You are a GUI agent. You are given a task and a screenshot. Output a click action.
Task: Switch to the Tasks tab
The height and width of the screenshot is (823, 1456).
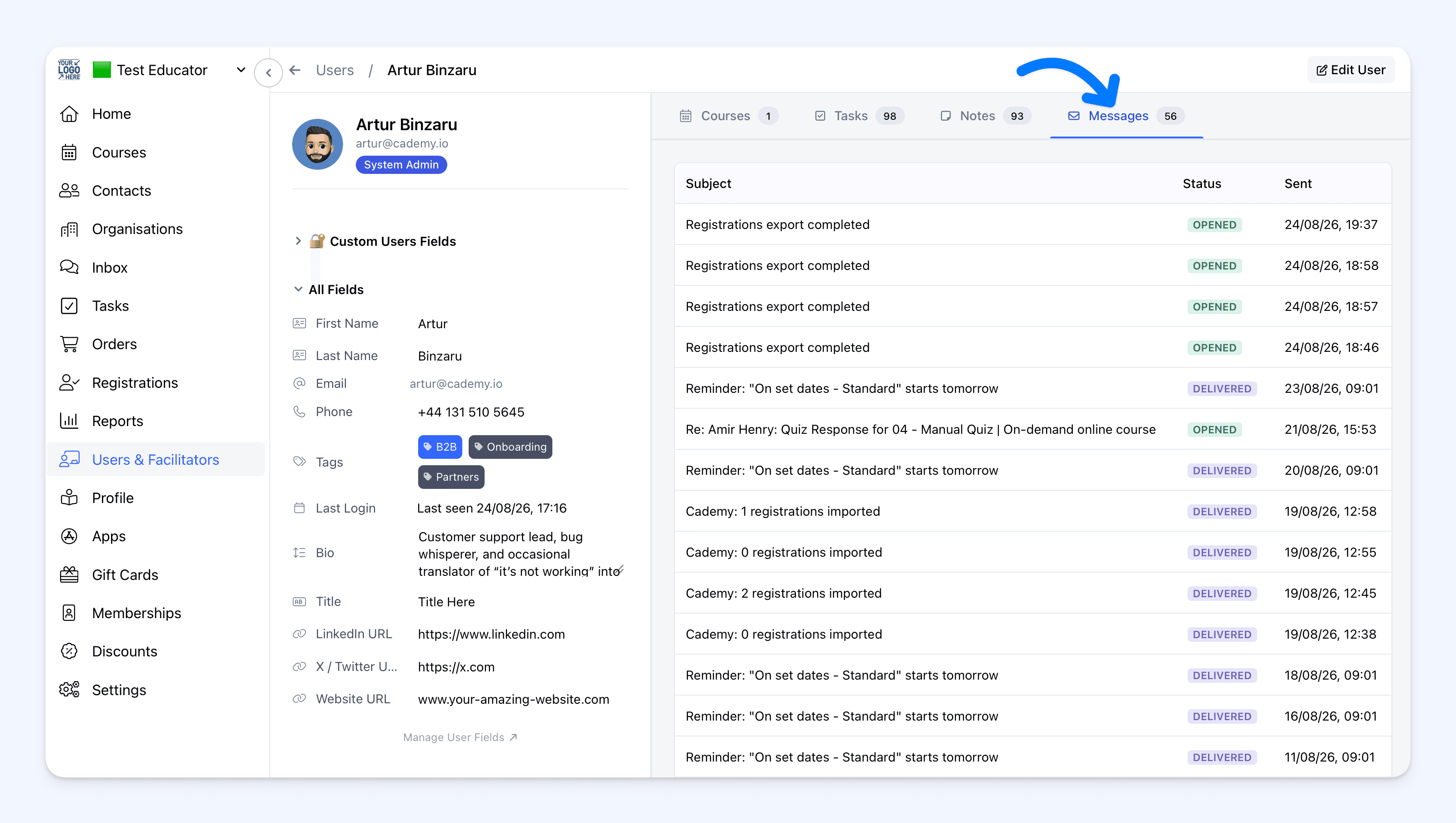coord(859,116)
